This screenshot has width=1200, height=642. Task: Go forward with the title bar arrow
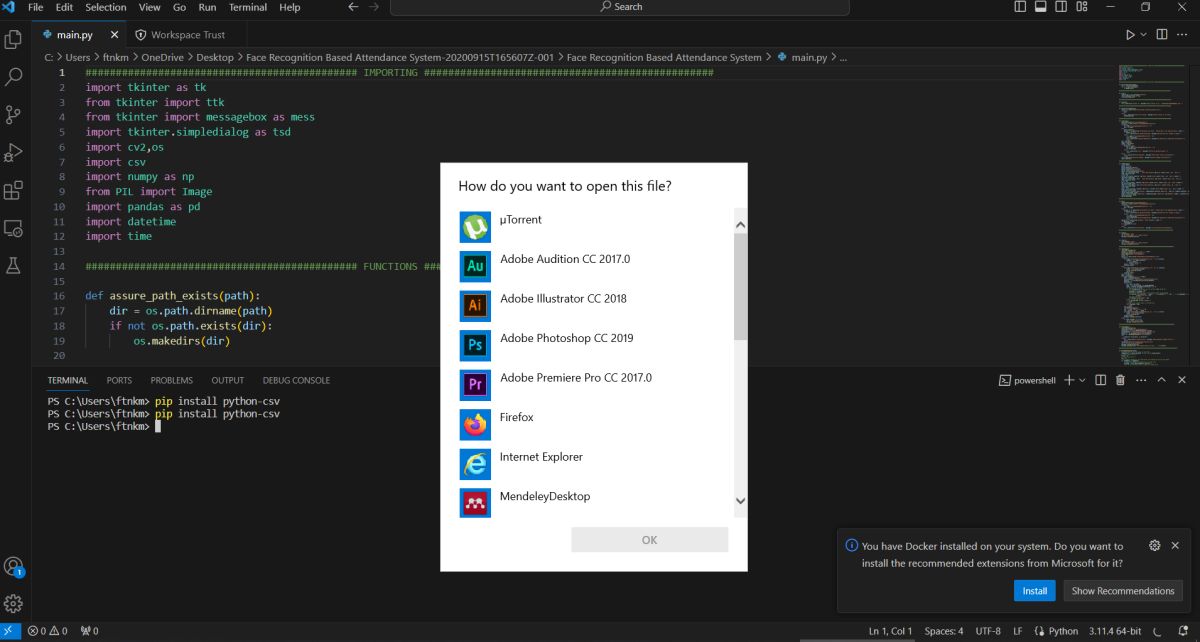[x=374, y=7]
